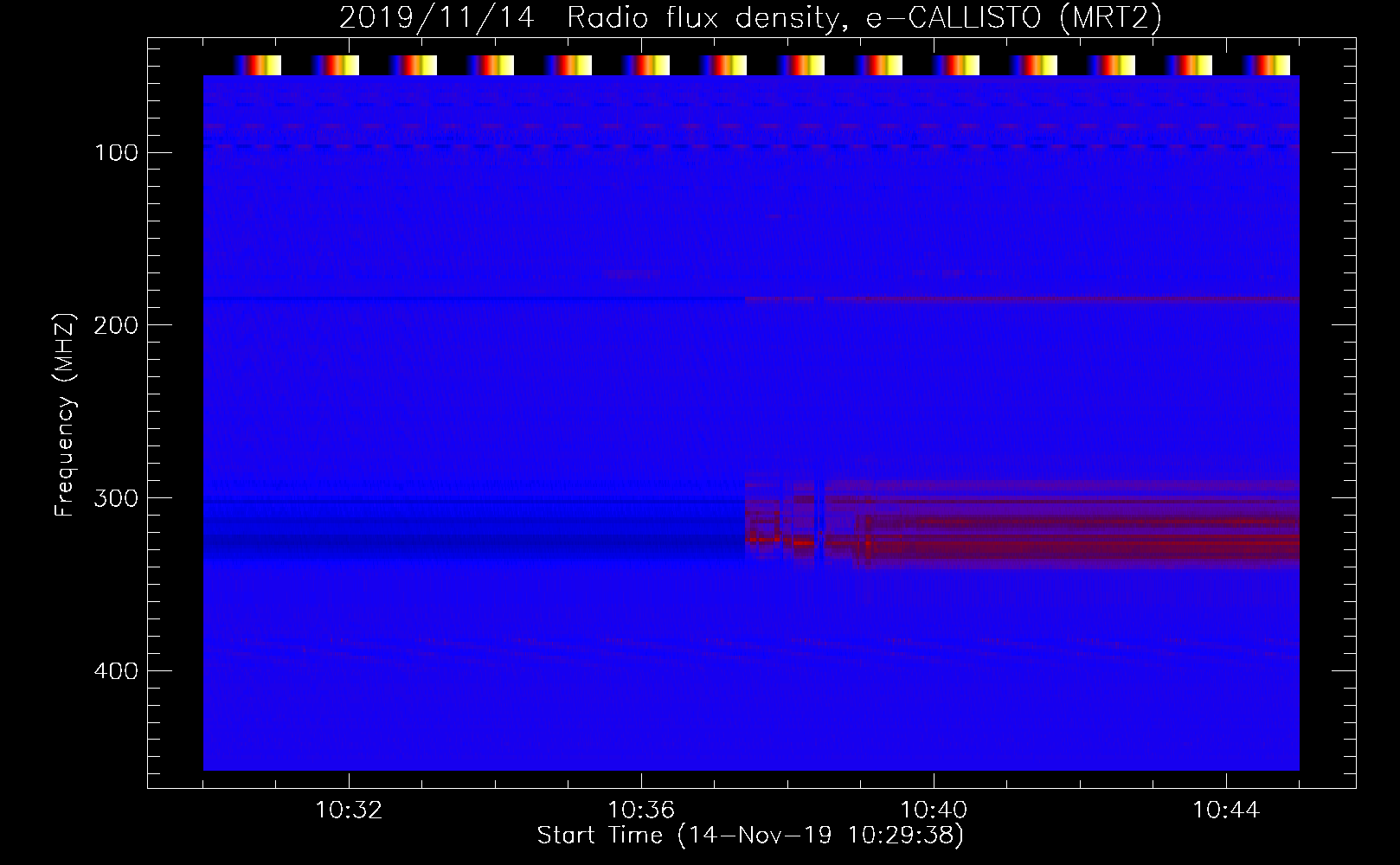Click the 100 frequency tick label
The image size is (1400, 865).
[x=116, y=153]
